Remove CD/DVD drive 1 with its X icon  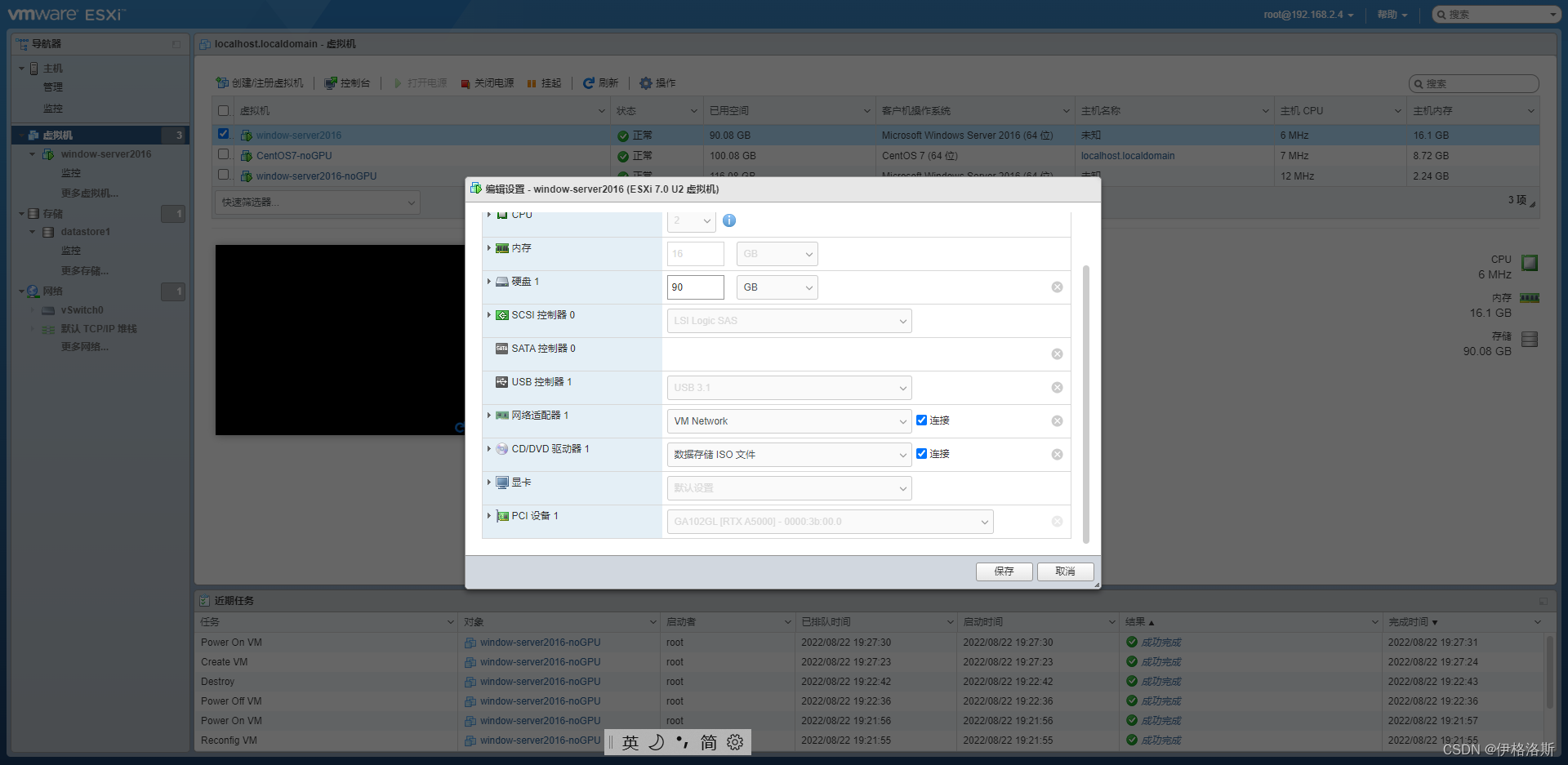(x=1057, y=455)
